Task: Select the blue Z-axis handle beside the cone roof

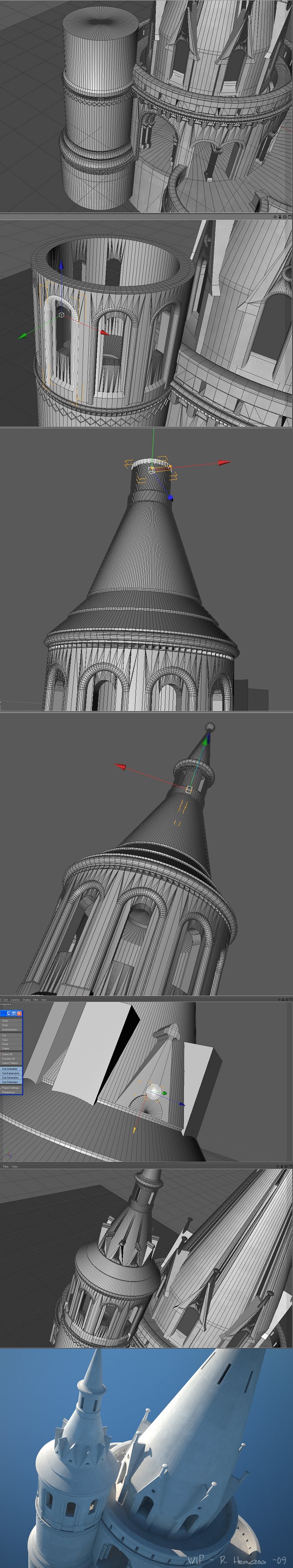Action: [171, 498]
